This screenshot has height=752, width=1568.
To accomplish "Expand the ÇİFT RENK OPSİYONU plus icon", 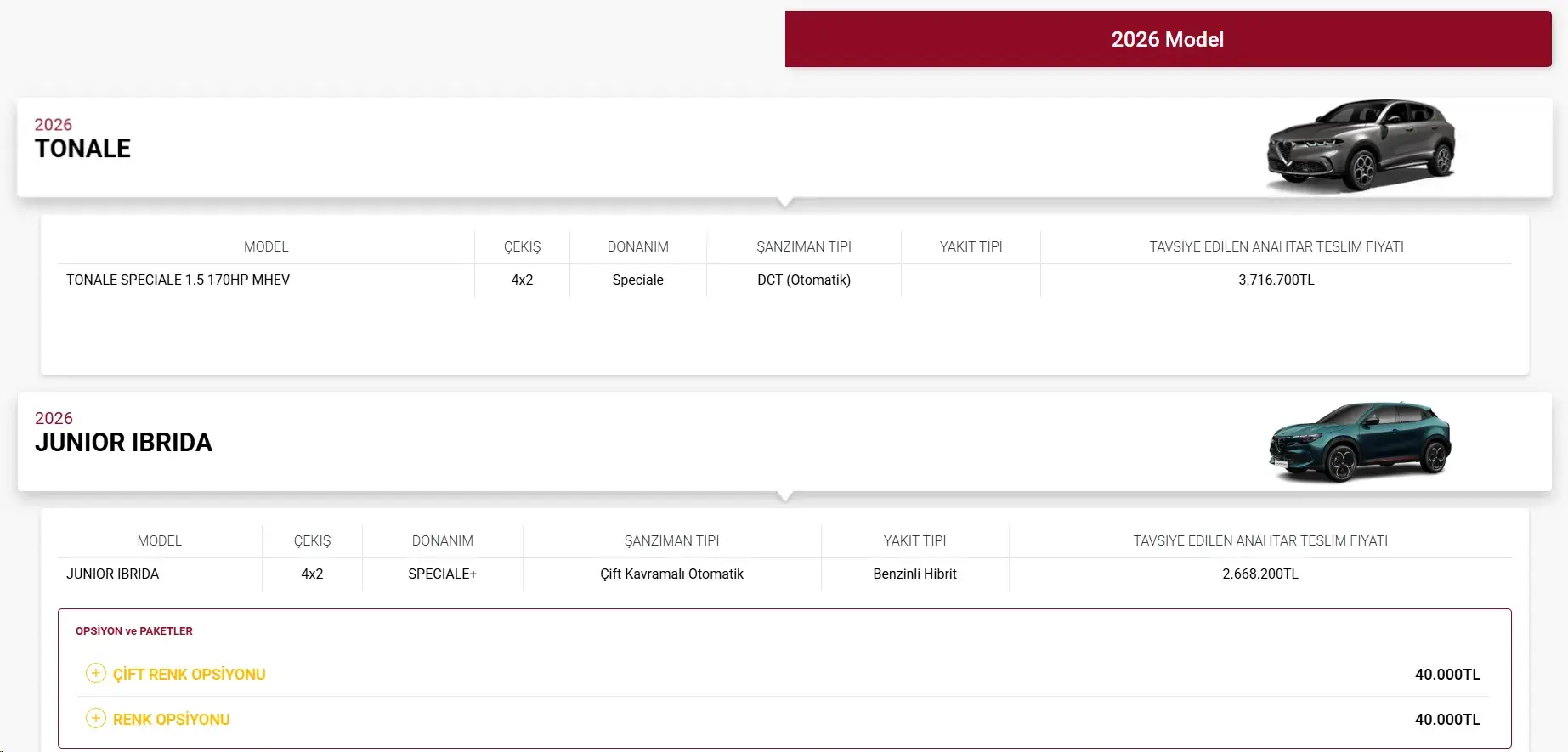I will click(96, 674).
